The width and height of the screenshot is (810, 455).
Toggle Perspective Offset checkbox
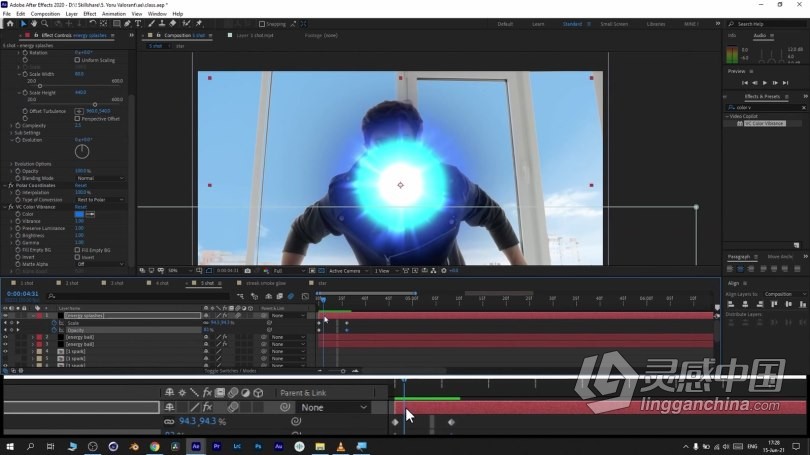[77, 118]
